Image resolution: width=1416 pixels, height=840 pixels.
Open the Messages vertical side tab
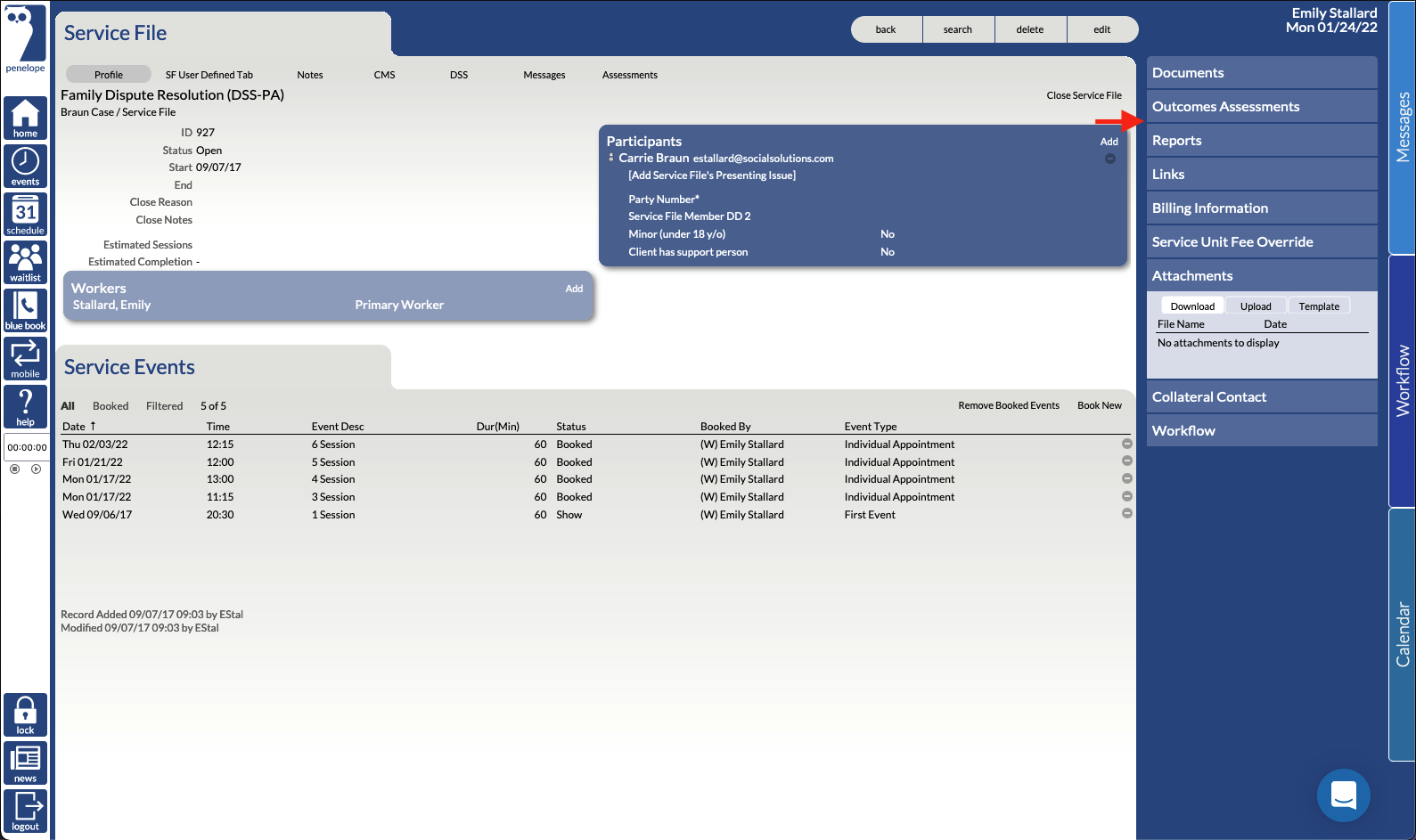(1403, 127)
